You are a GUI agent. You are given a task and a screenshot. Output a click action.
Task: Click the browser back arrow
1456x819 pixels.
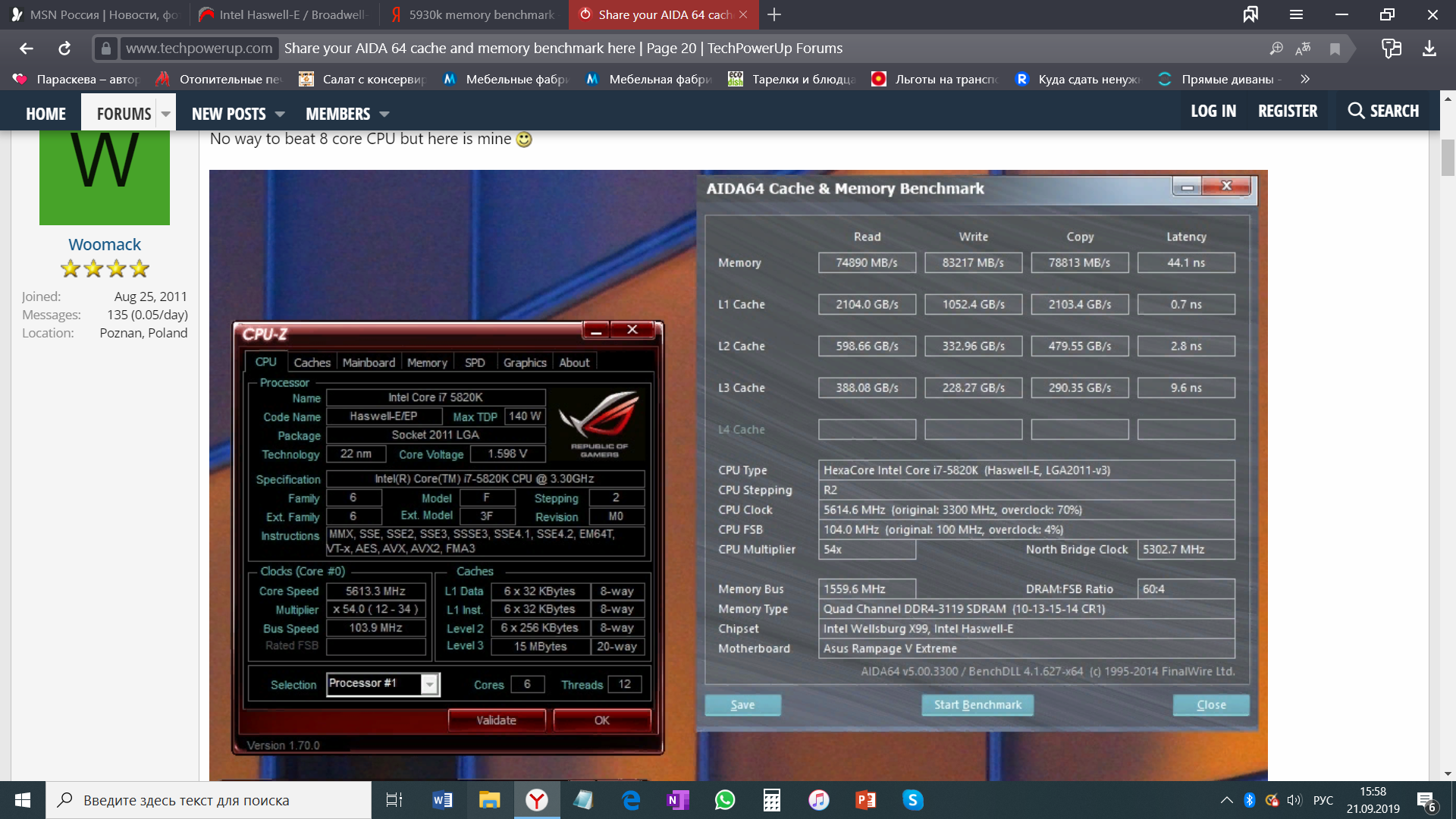click(27, 49)
